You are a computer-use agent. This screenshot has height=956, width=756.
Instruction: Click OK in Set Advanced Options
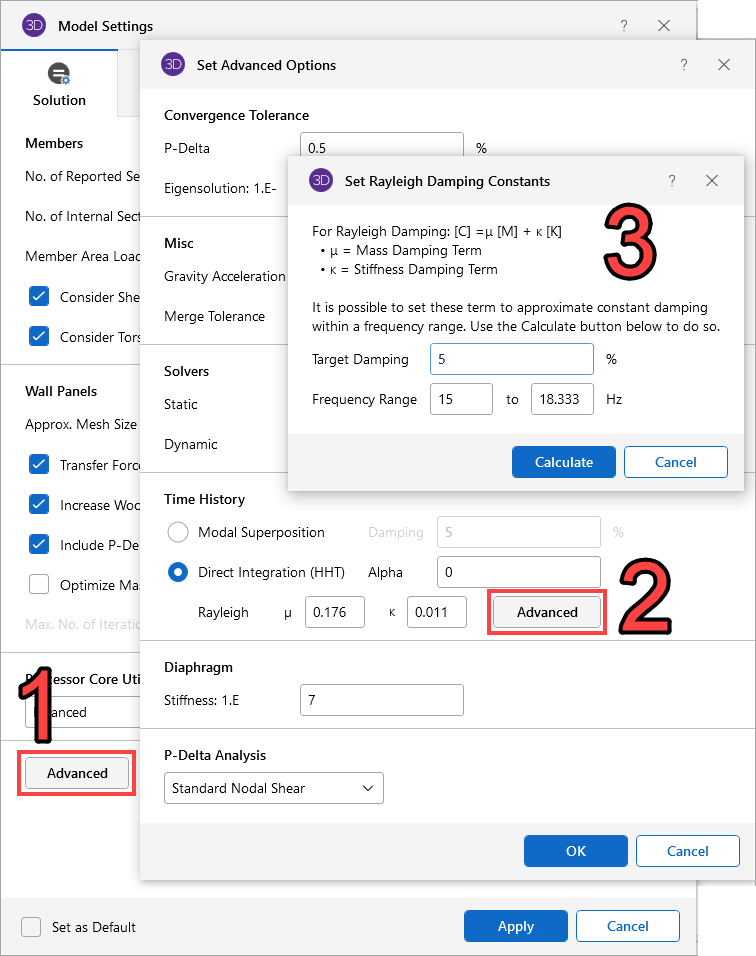575,851
